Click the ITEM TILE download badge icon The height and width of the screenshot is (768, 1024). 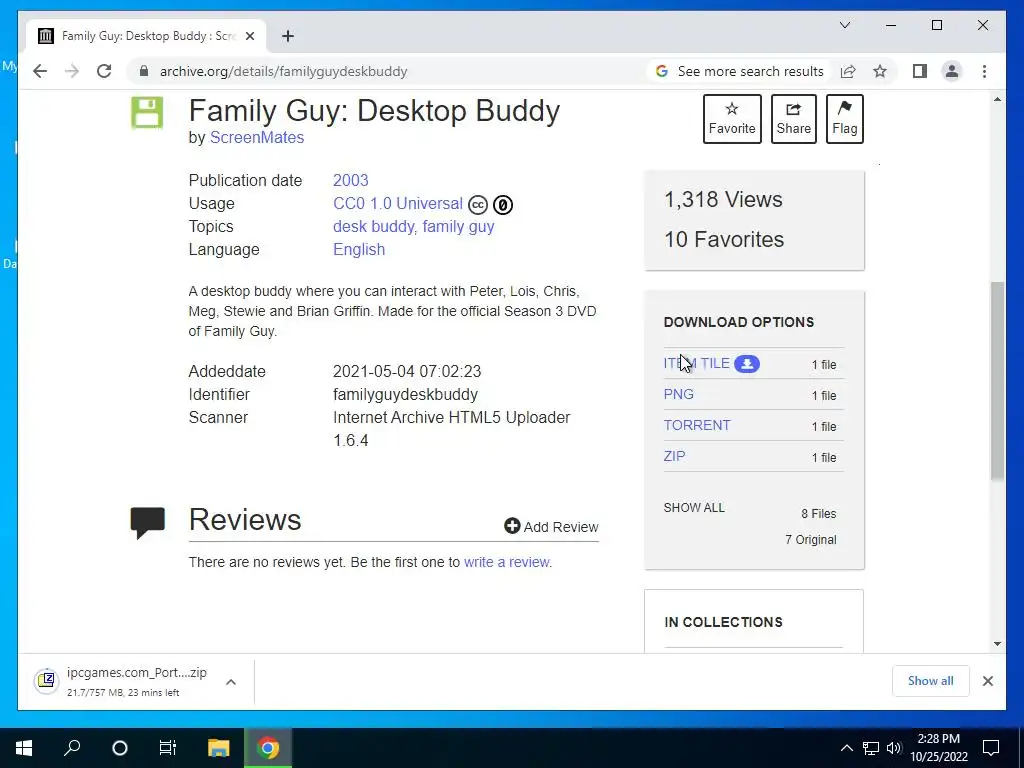(746, 364)
